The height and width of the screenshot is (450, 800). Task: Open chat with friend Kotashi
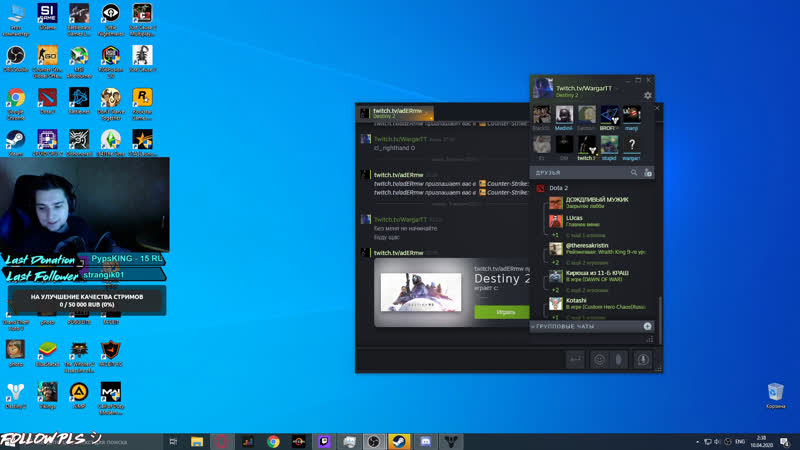(x=597, y=304)
